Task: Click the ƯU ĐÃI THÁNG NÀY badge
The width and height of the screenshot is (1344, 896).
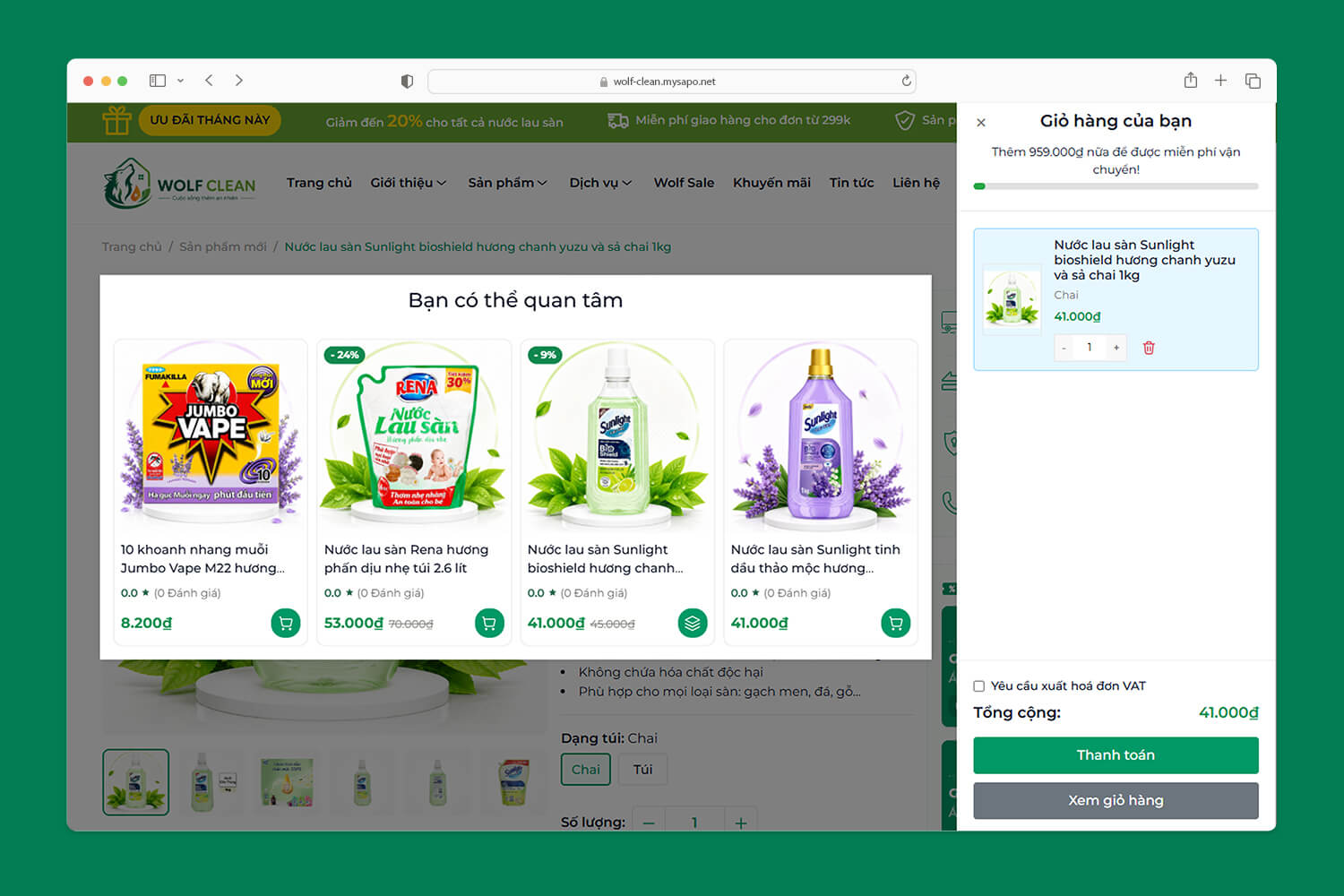Action: [210, 120]
